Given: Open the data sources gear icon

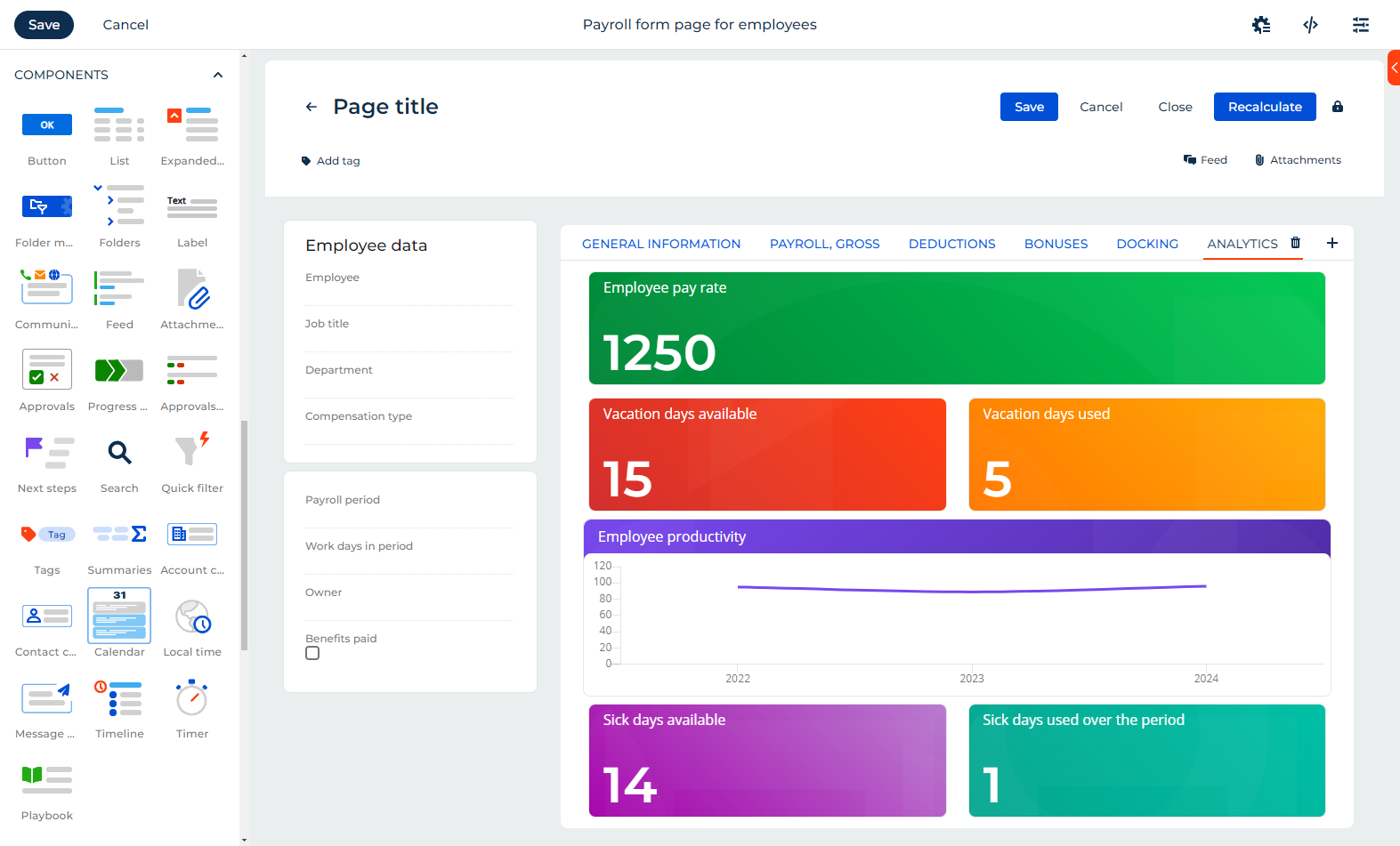Looking at the screenshot, I should (1261, 25).
